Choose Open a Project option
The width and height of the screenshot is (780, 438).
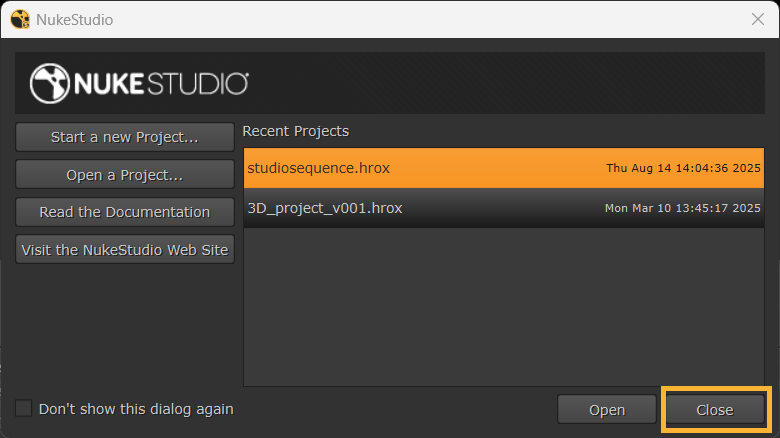125,174
